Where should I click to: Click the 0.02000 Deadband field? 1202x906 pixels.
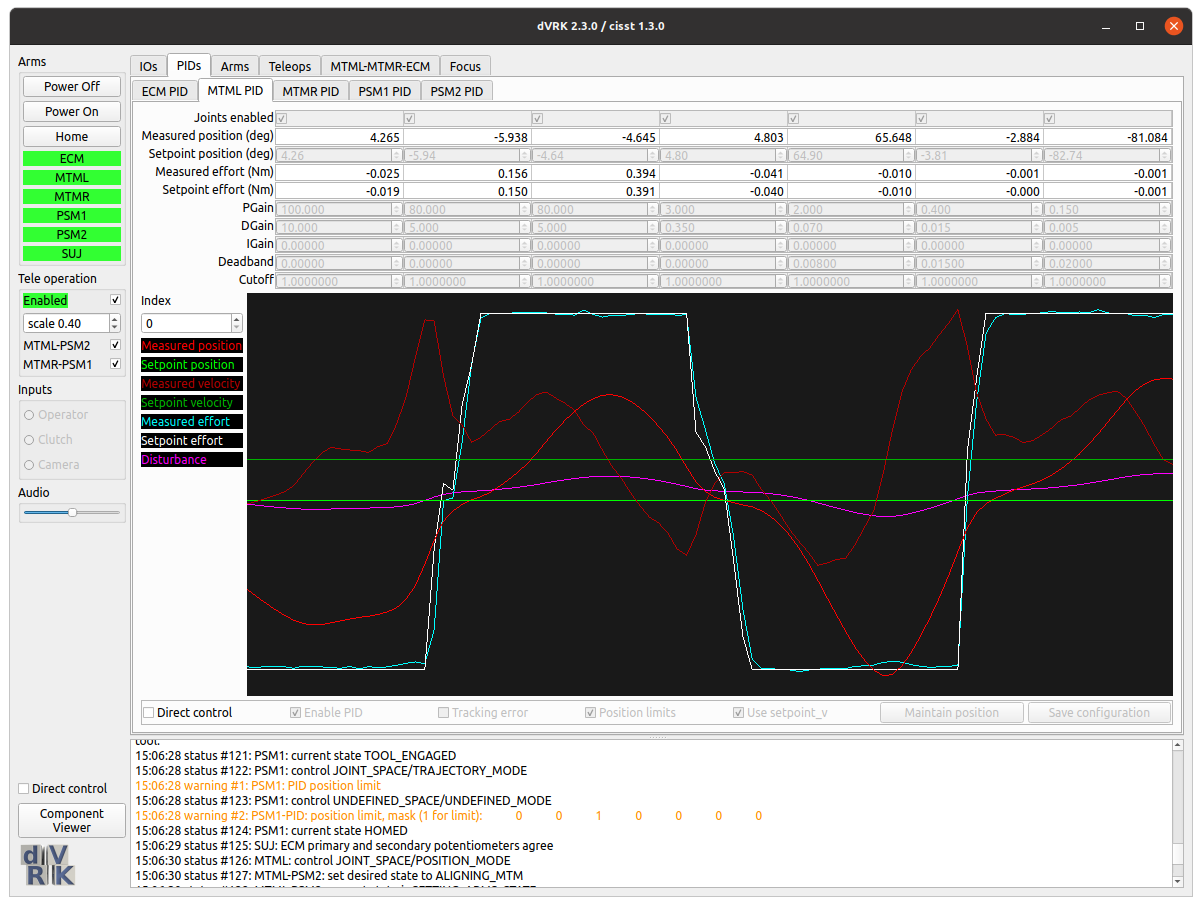tap(1107, 263)
